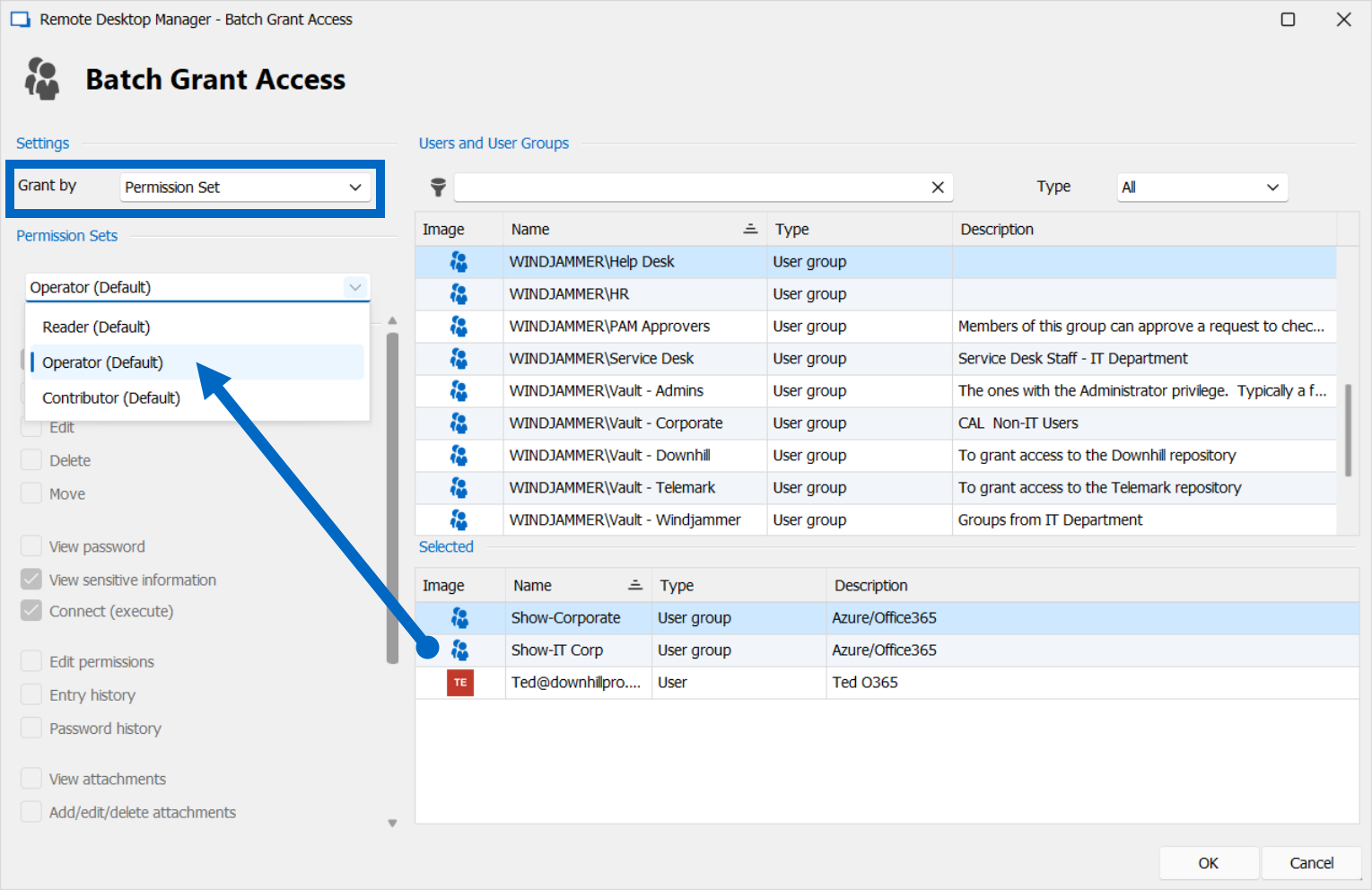This screenshot has width=1372, height=890.
Task: Clear the search field using the X icon
Action: [x=938, y=187]
